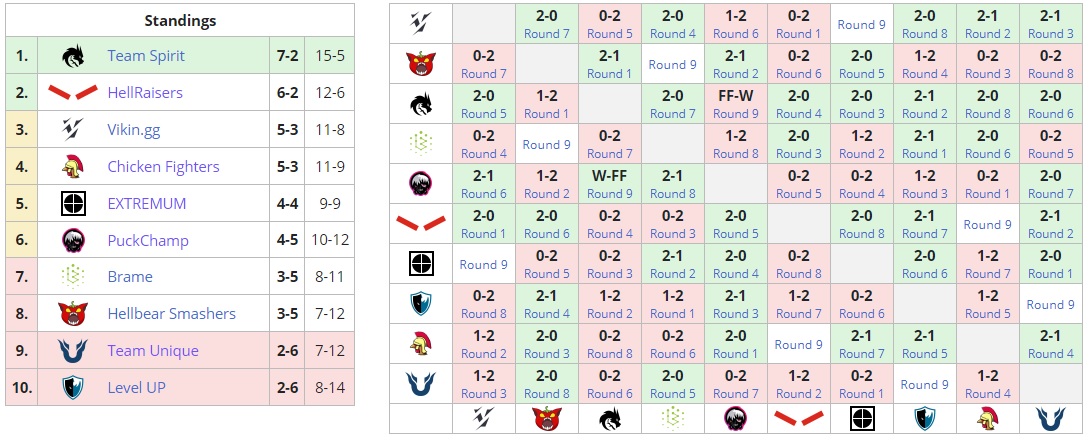Click the Level UP logo in Standings
The width and height of the screenshot is (1090, 447).
pyautogui.click(x=72, y=388)
